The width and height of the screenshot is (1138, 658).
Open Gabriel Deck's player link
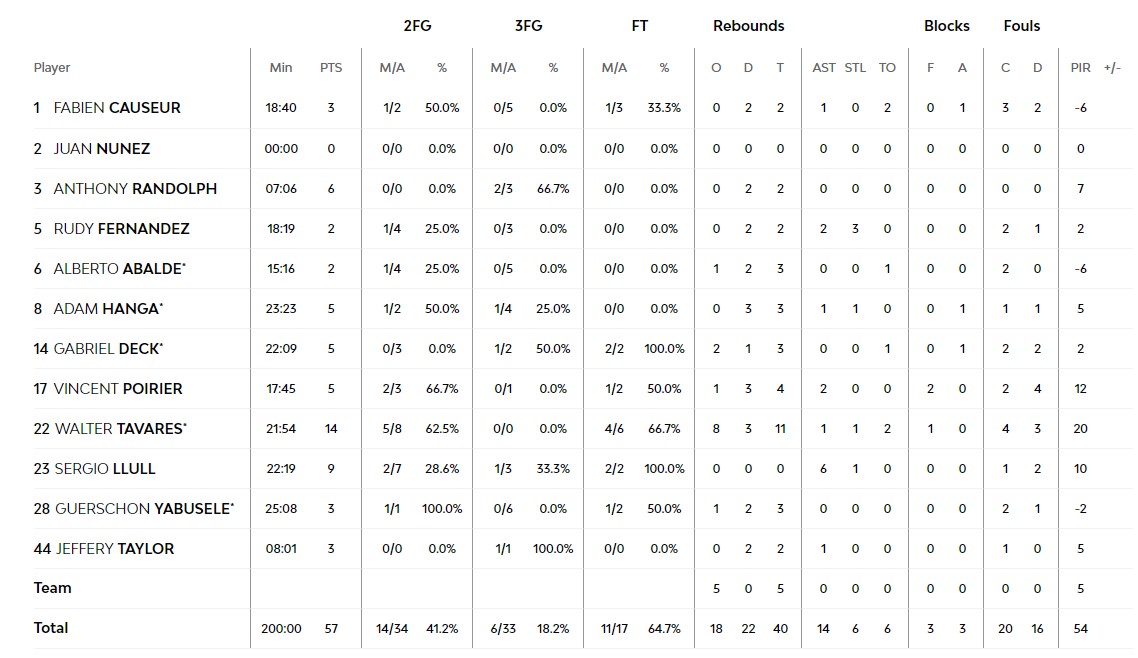[105, 349]
